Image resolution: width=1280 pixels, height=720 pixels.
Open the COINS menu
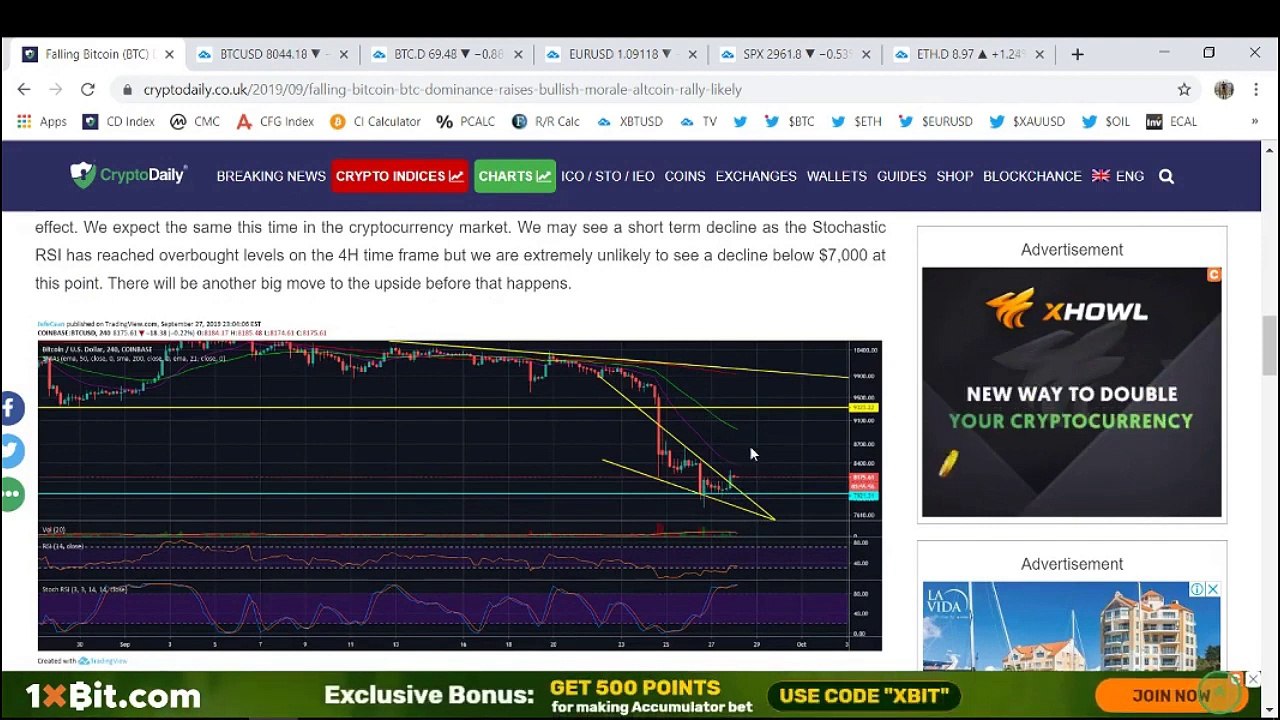685,176
